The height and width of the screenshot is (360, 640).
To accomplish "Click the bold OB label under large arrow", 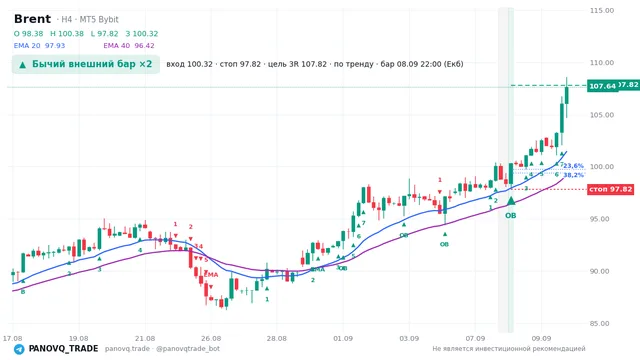I will coord(511,216).
